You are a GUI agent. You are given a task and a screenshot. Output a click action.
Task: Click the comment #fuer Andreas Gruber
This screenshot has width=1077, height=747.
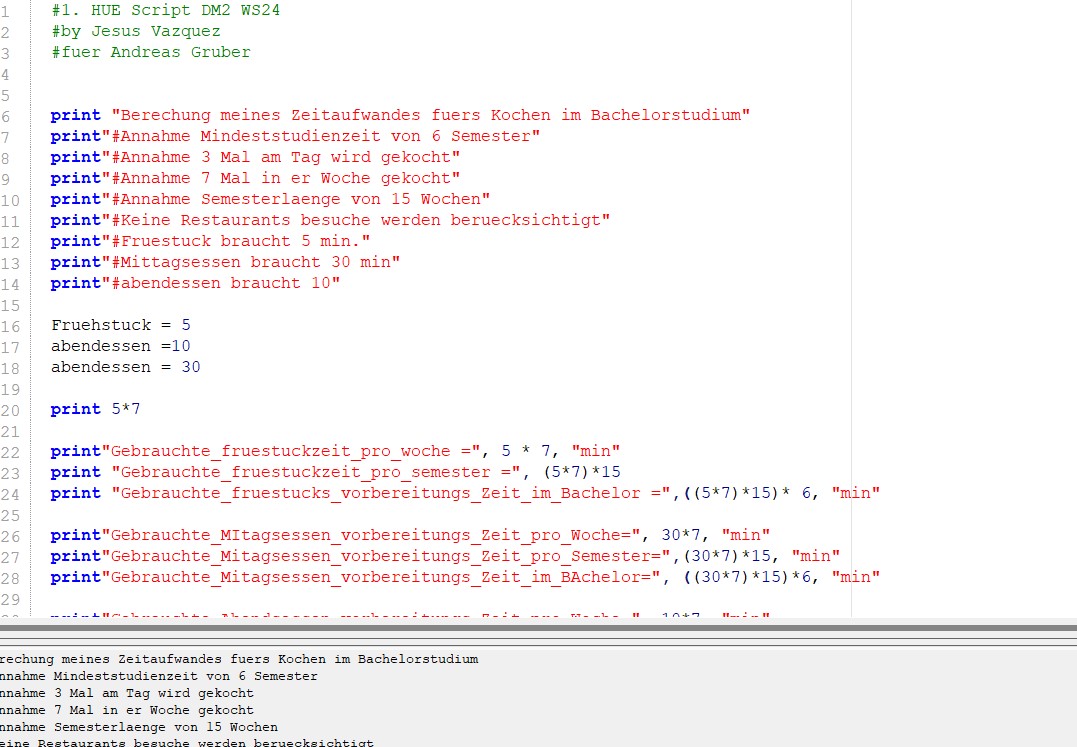click(x=150, y=52)
